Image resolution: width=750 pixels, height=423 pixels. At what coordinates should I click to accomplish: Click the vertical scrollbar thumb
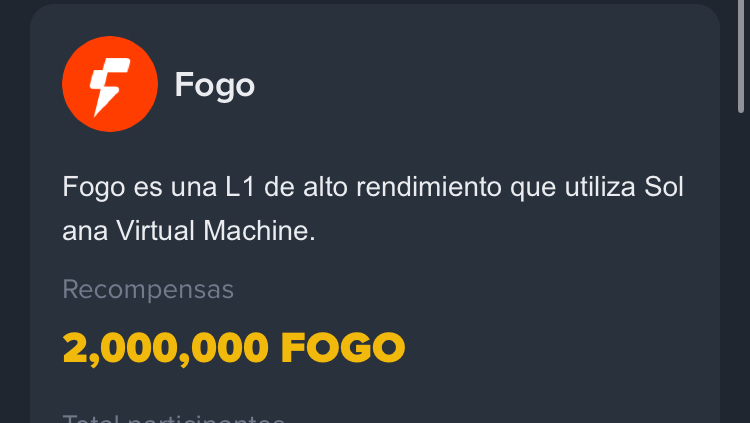tap(741, 56)
